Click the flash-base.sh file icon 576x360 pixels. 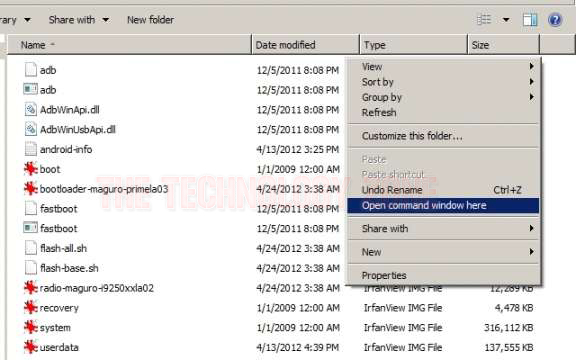(x=31, y=268)
